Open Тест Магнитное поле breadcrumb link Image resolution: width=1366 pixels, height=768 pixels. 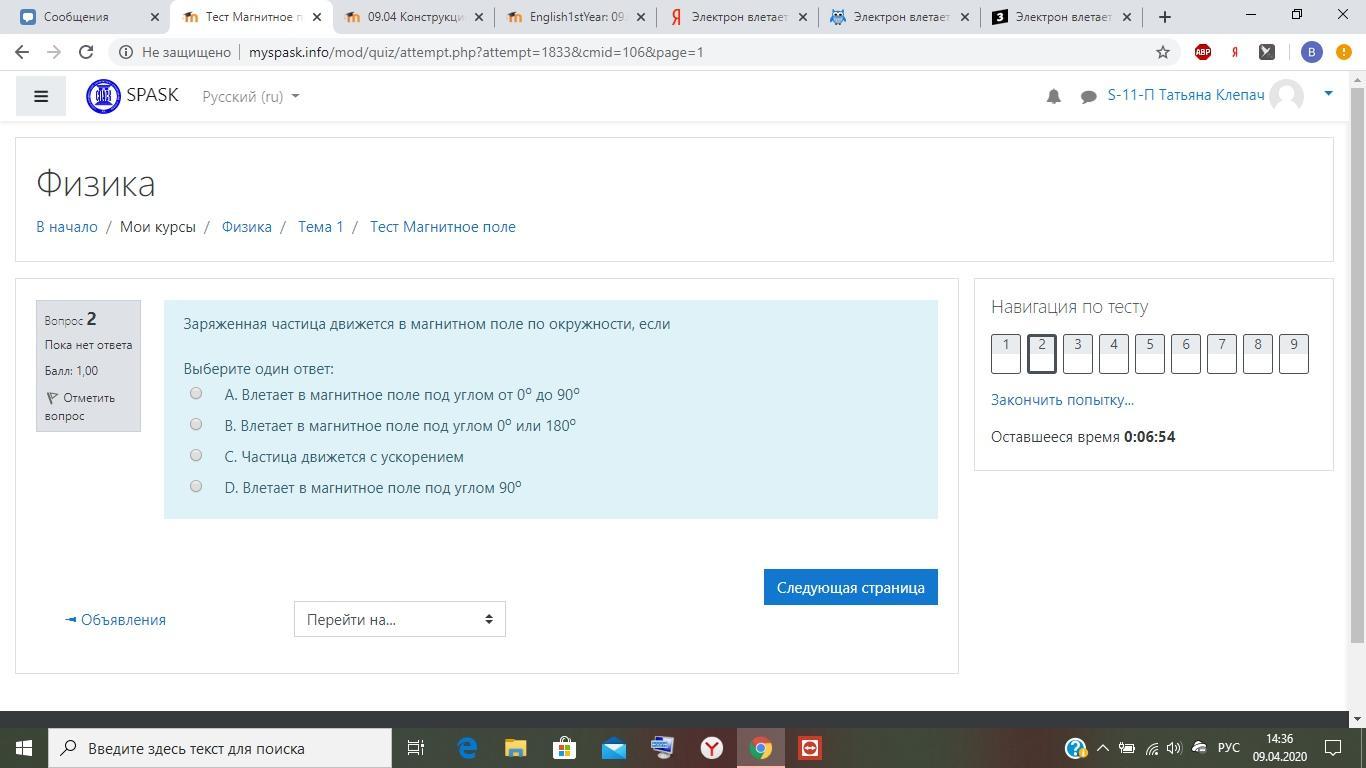[x=443, y=226]
